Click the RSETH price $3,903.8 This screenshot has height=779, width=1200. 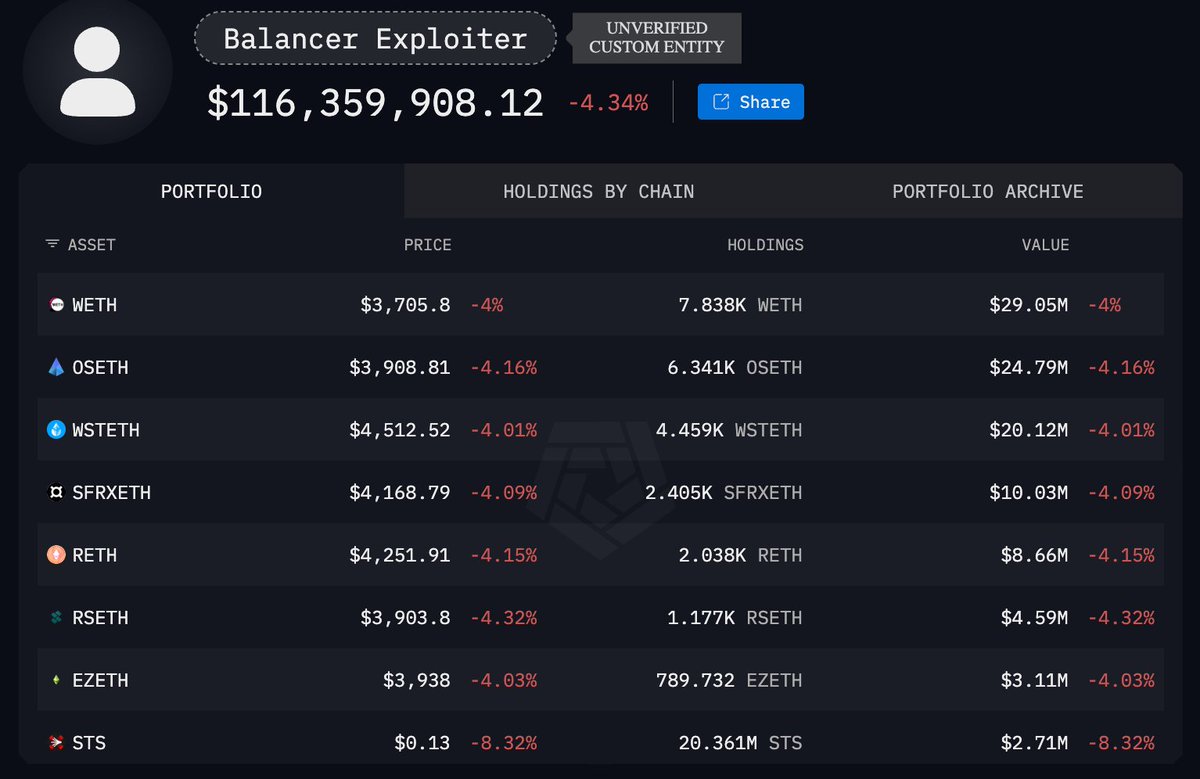(406, 618)
